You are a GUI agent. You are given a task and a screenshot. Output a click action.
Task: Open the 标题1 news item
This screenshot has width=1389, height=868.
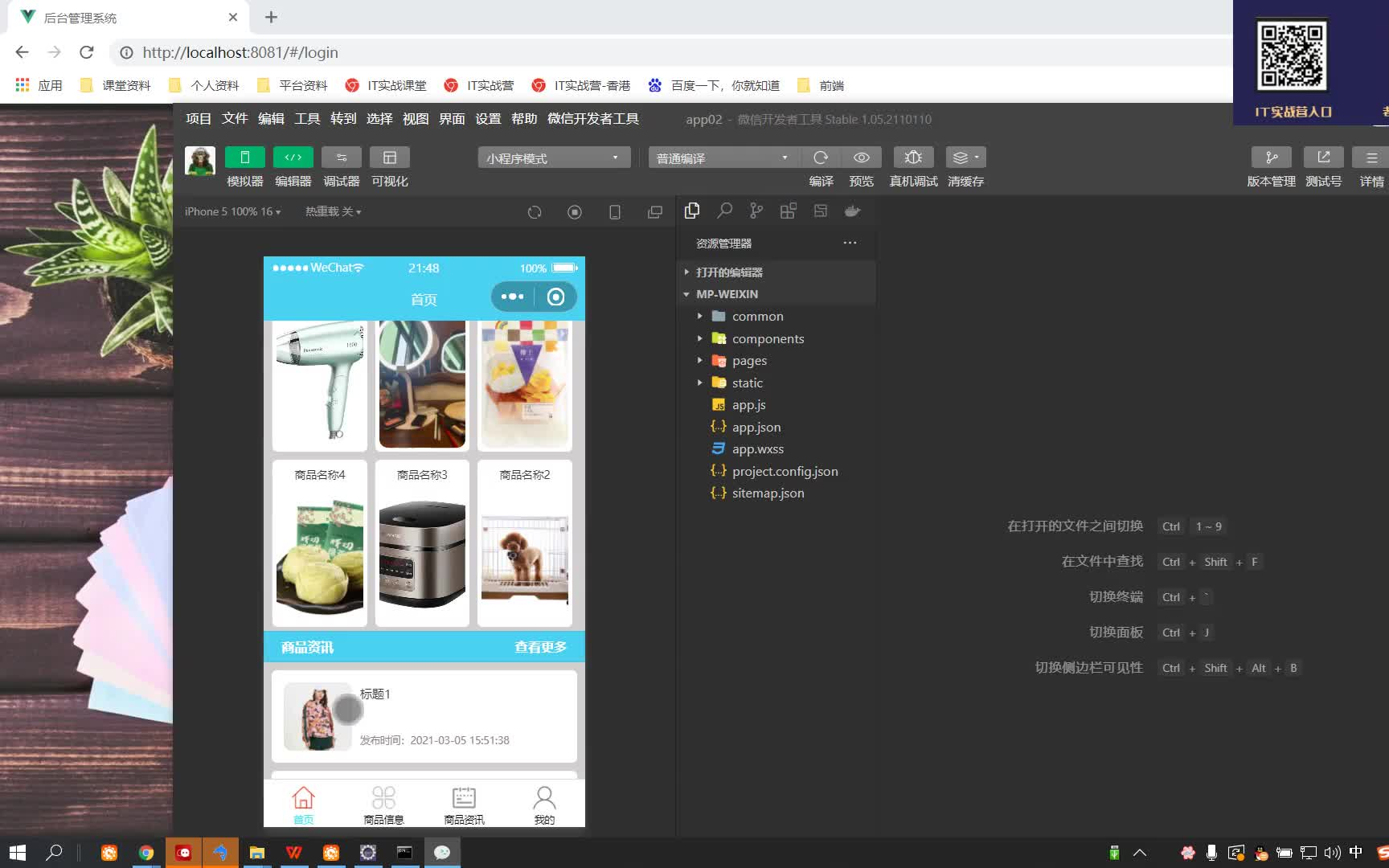tap(424, 716)
